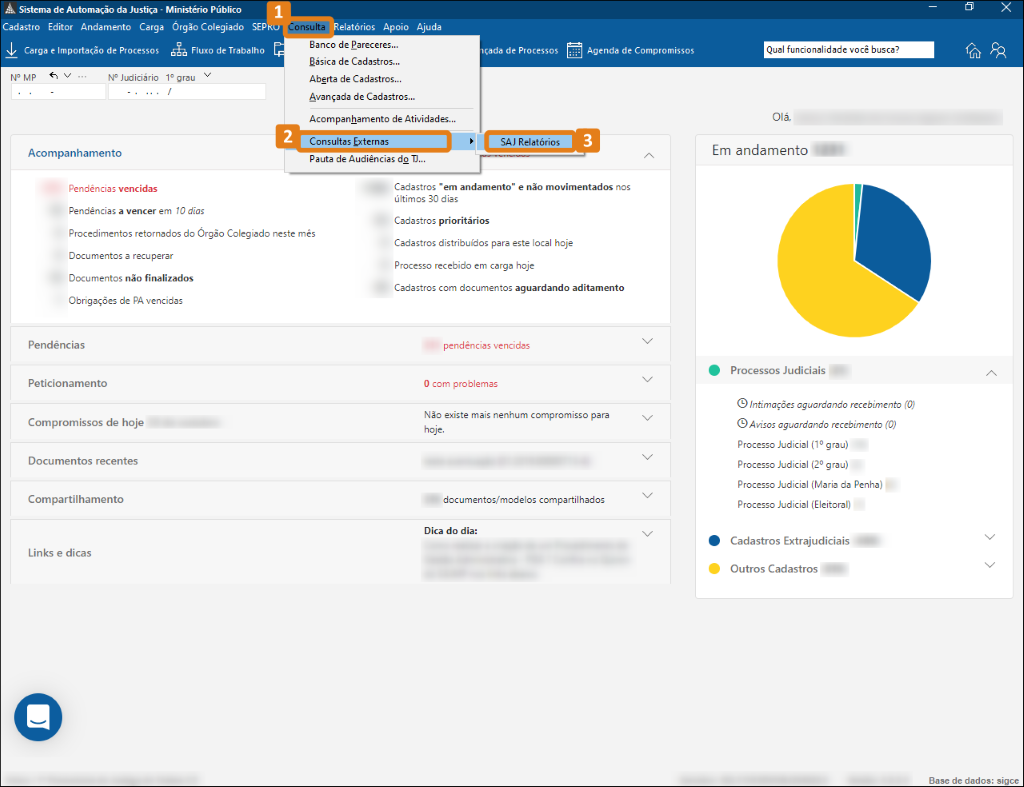This screenshot has height=787, width=1024.
Task: Open Processo Judicial (Maria da Penha) entry
Action: [810, 485]
